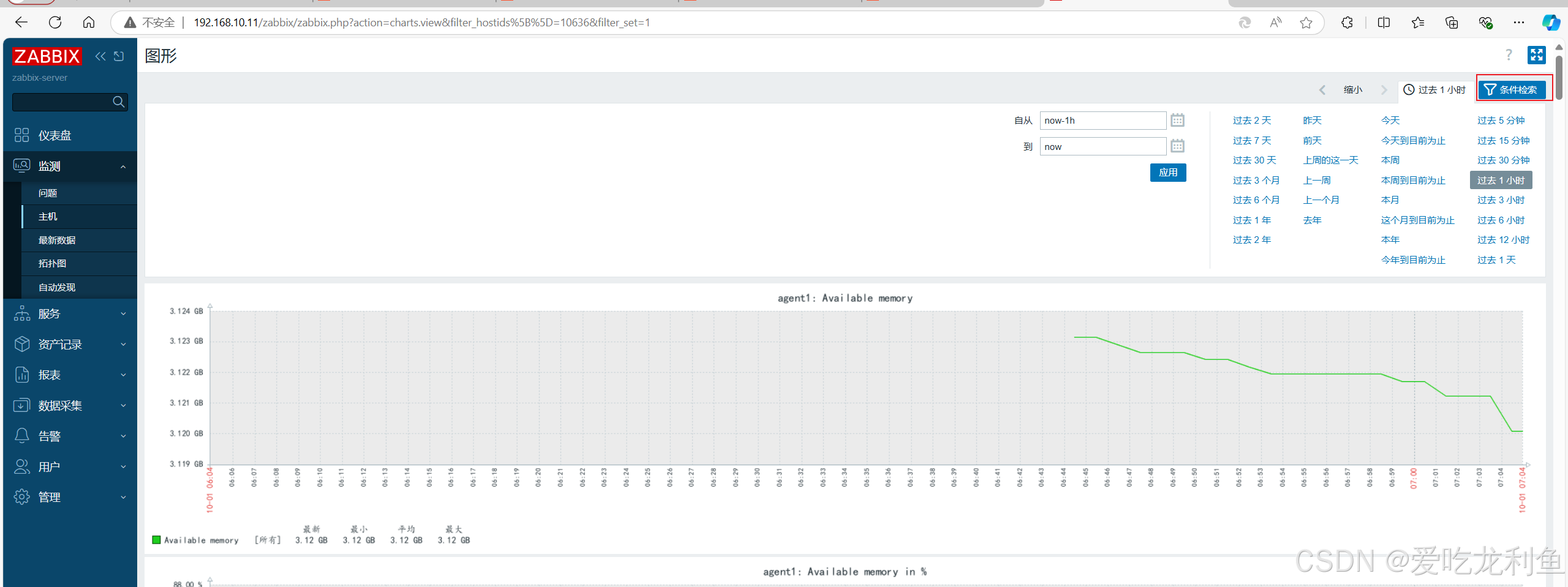Toggle the 条件检索 filter tab
1568x587 pixels.
pos(1511,90)
